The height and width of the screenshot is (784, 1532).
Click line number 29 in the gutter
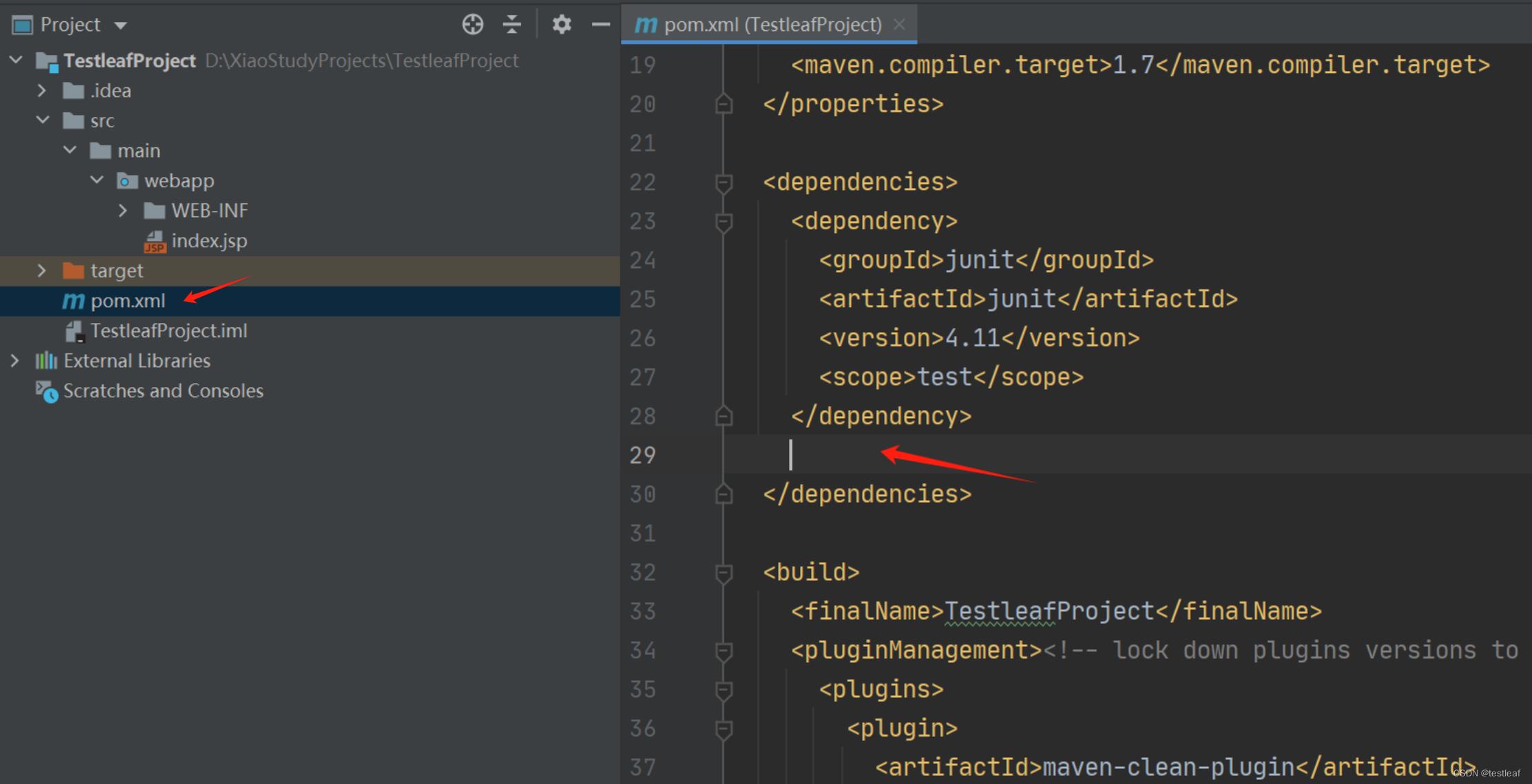pyautogui.click(x=642, y=455)
